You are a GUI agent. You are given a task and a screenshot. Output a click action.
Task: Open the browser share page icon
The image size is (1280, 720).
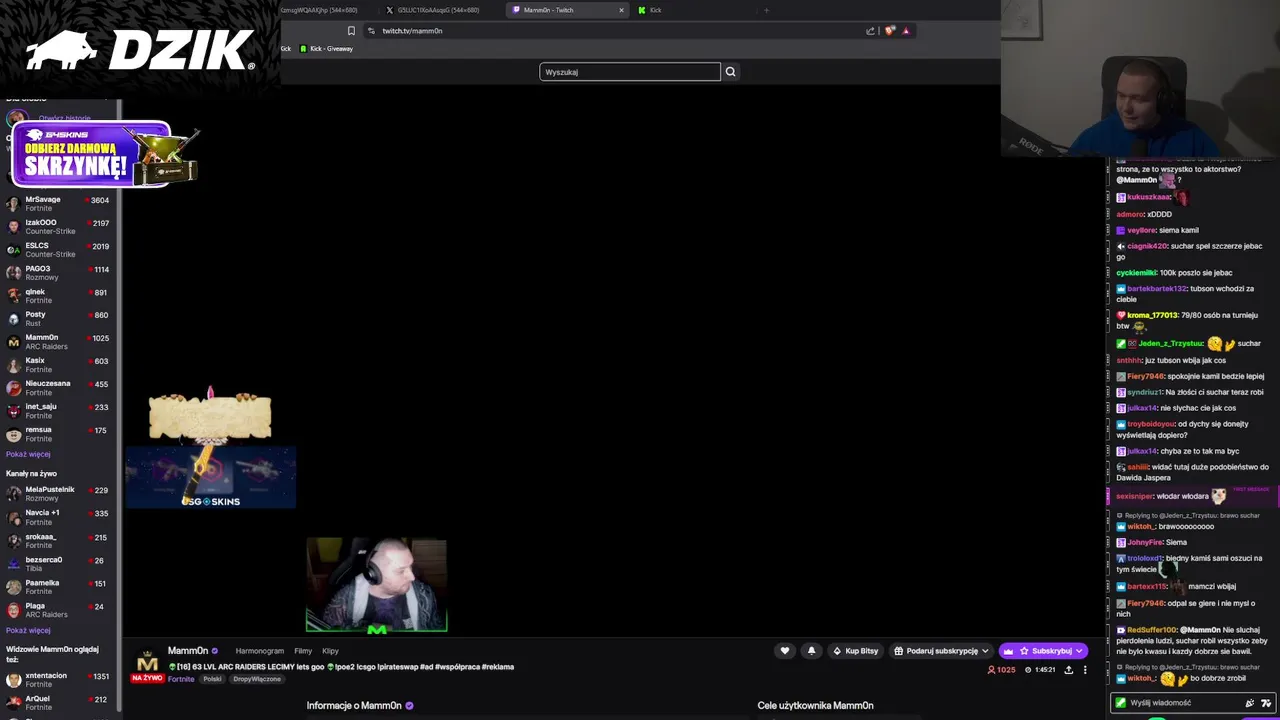point(870,31)
